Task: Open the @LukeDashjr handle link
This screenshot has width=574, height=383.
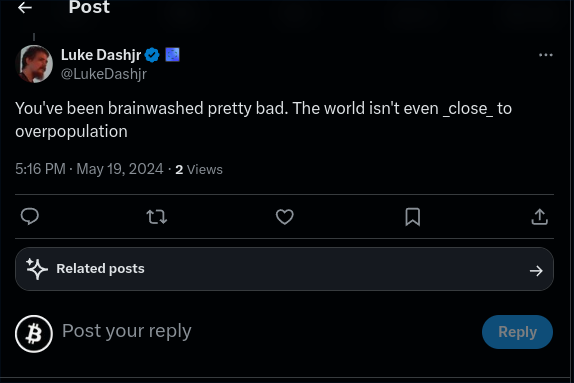Action: coord(104,74)
